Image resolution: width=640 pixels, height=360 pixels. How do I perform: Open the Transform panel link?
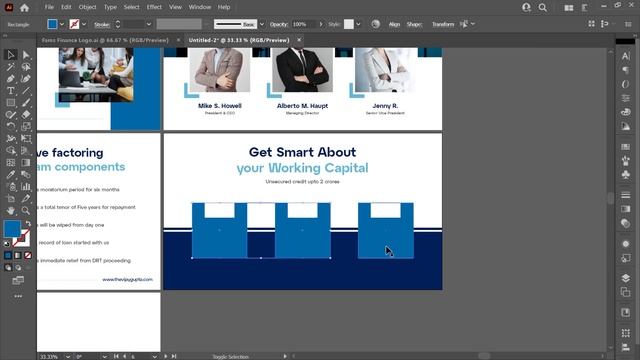pos(443,24)
